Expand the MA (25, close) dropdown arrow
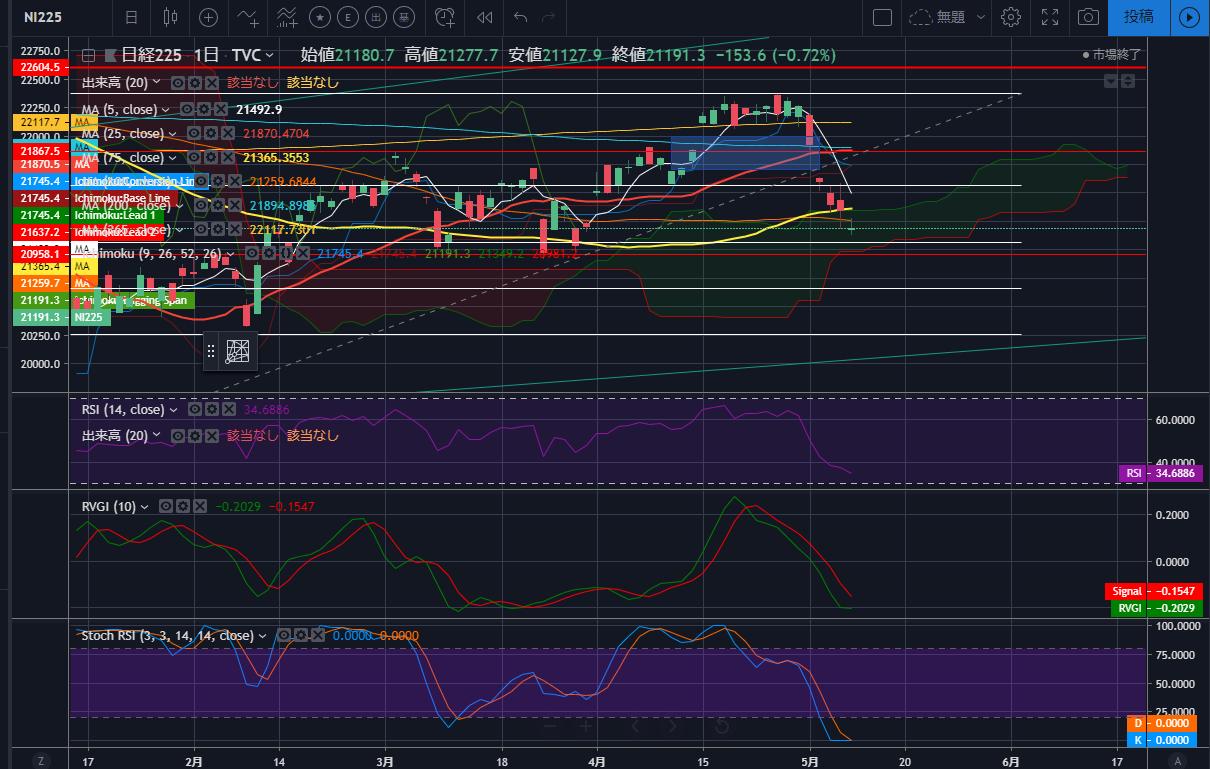Viewport: 1210px width, 769px height. 174,133
